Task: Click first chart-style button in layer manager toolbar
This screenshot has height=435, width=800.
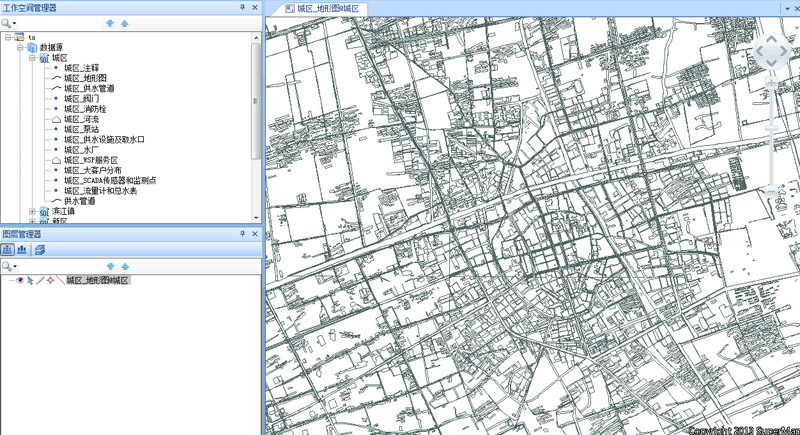Action: point(8,250)
